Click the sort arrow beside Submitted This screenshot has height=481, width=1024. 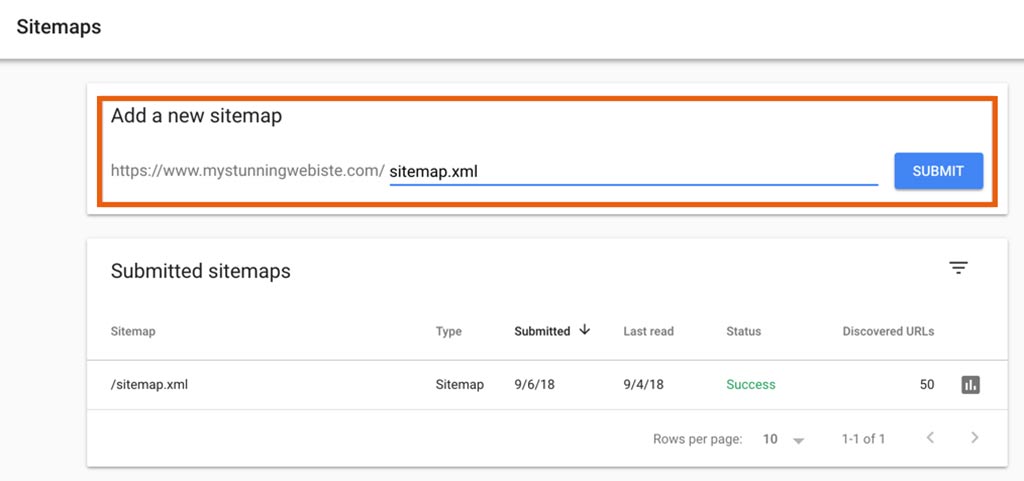coord(585,330)
